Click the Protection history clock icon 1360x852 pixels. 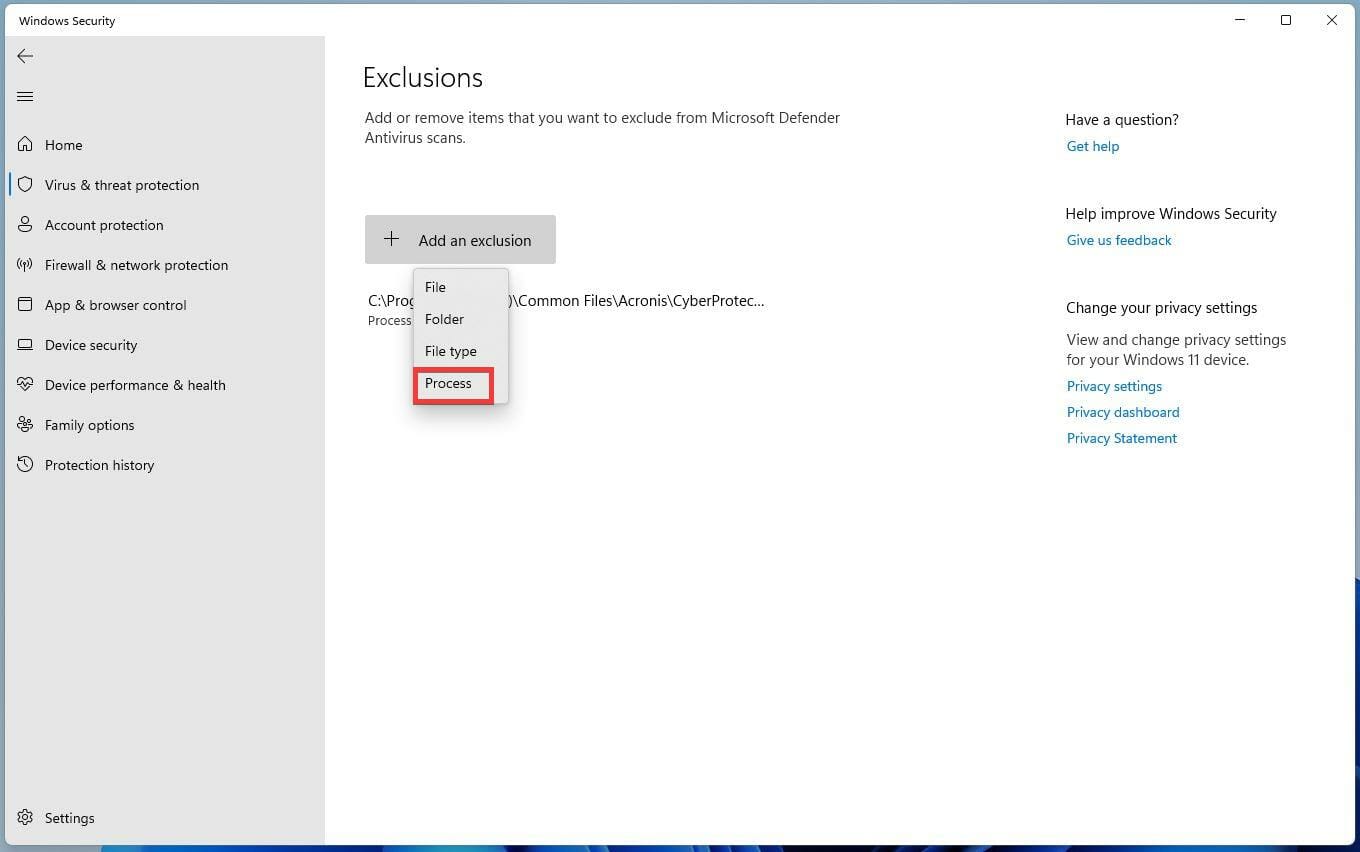point(25,464)
